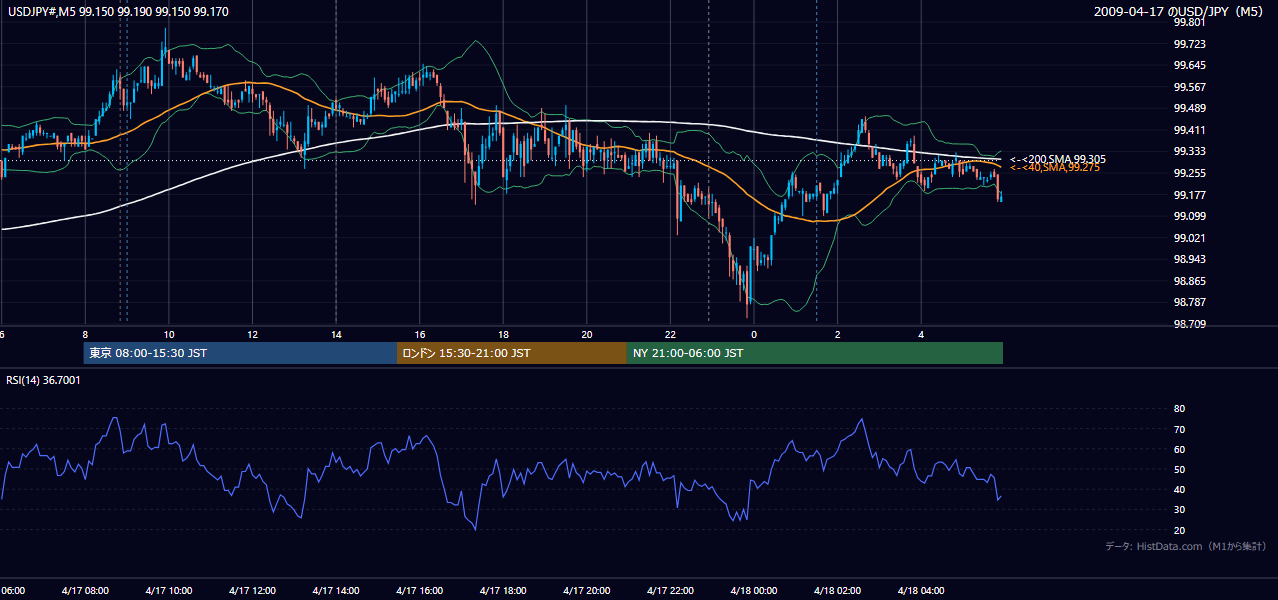Click the 4/17 22:00 time axis label
This screenshot has width=1278, height=600.
[x=670, y=590]
